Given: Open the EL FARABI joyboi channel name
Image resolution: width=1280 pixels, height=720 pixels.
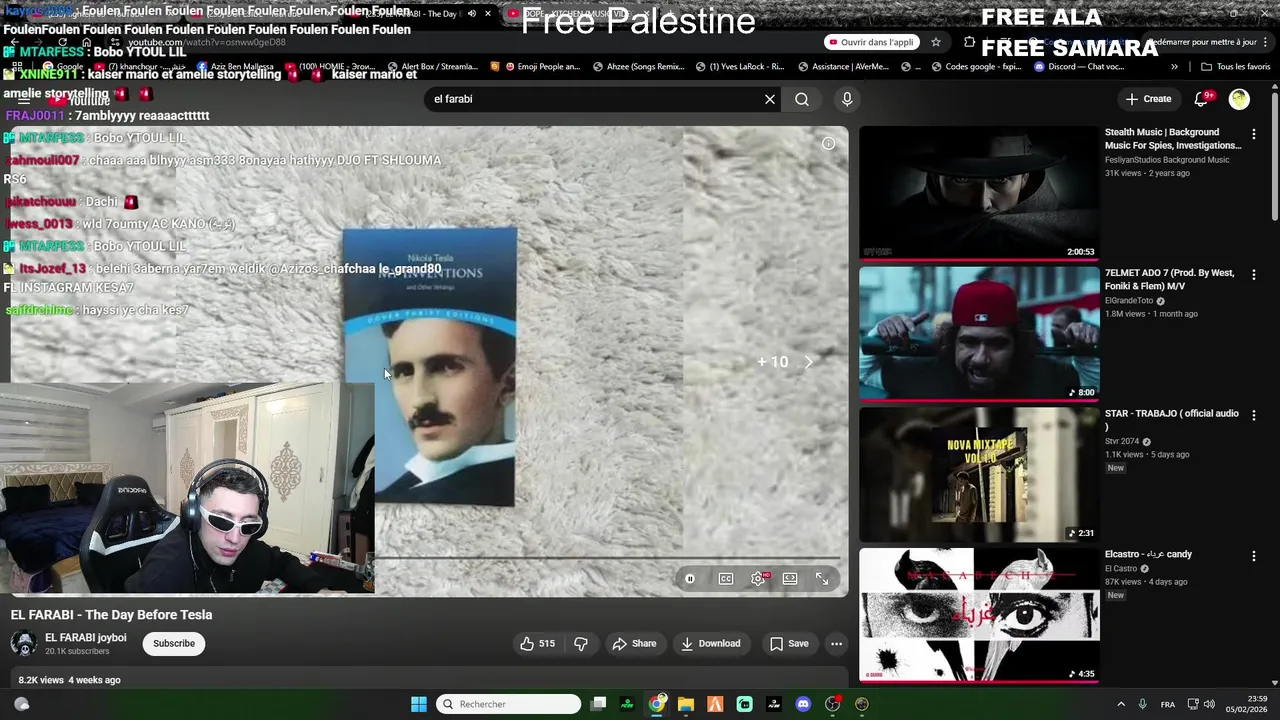Looking at the screenshot, I should click(x=86, y=638).
